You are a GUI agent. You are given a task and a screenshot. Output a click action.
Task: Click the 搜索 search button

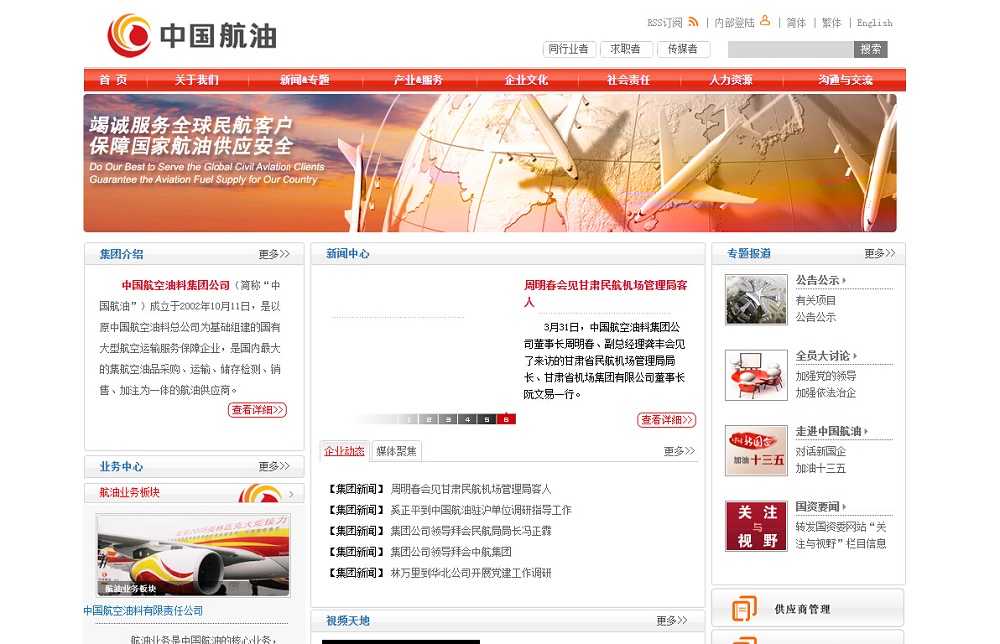871,49
